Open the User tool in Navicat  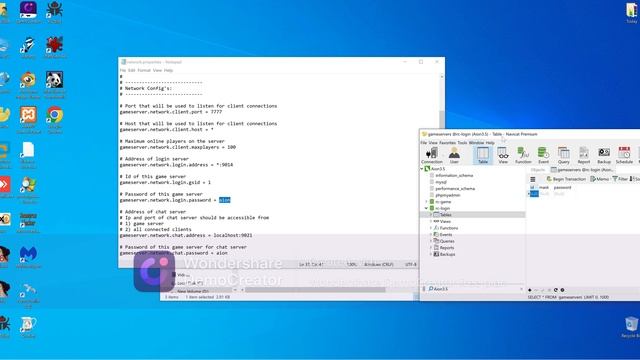(x=454, y=156)
